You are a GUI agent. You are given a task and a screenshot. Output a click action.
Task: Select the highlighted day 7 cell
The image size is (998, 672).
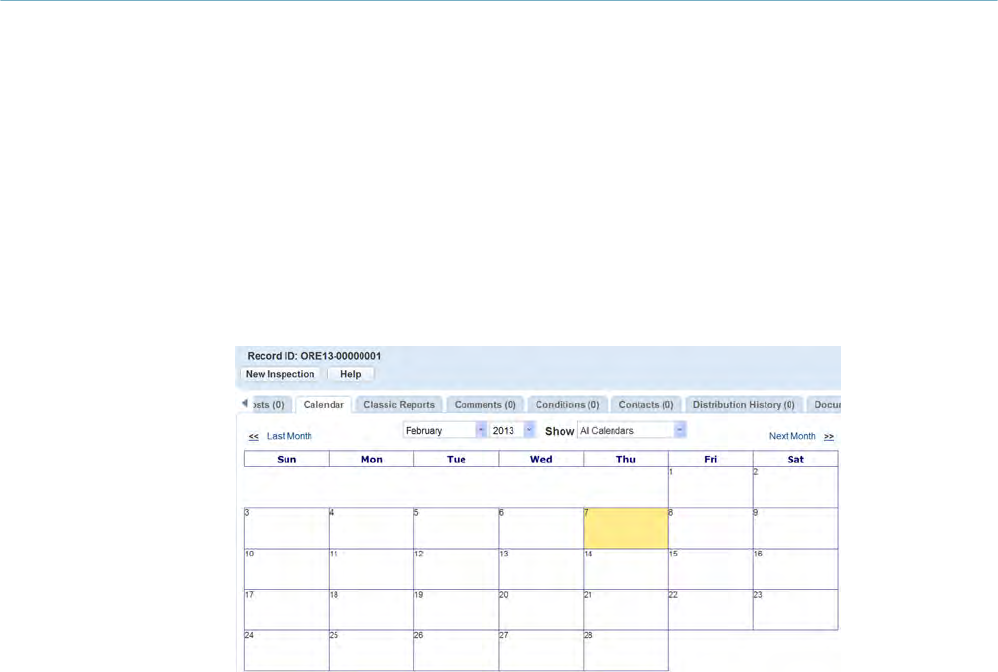[x=626, y=528]
